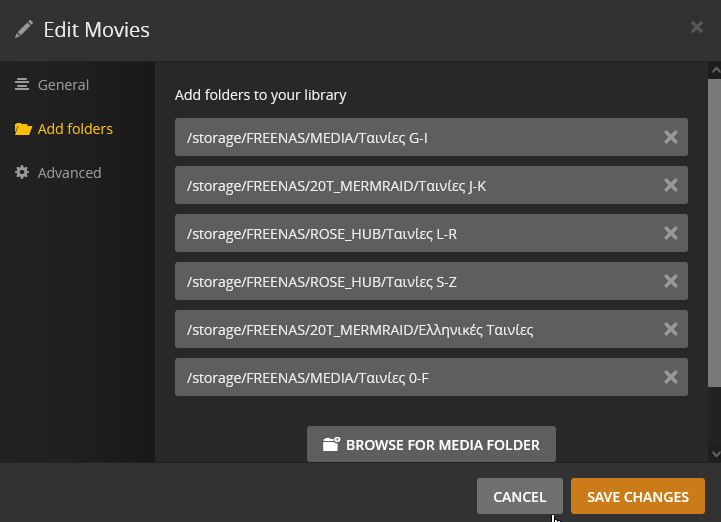This screenshot has width=721, height=522.
Task: Select the Add folders tab
Action: point(74,129)
